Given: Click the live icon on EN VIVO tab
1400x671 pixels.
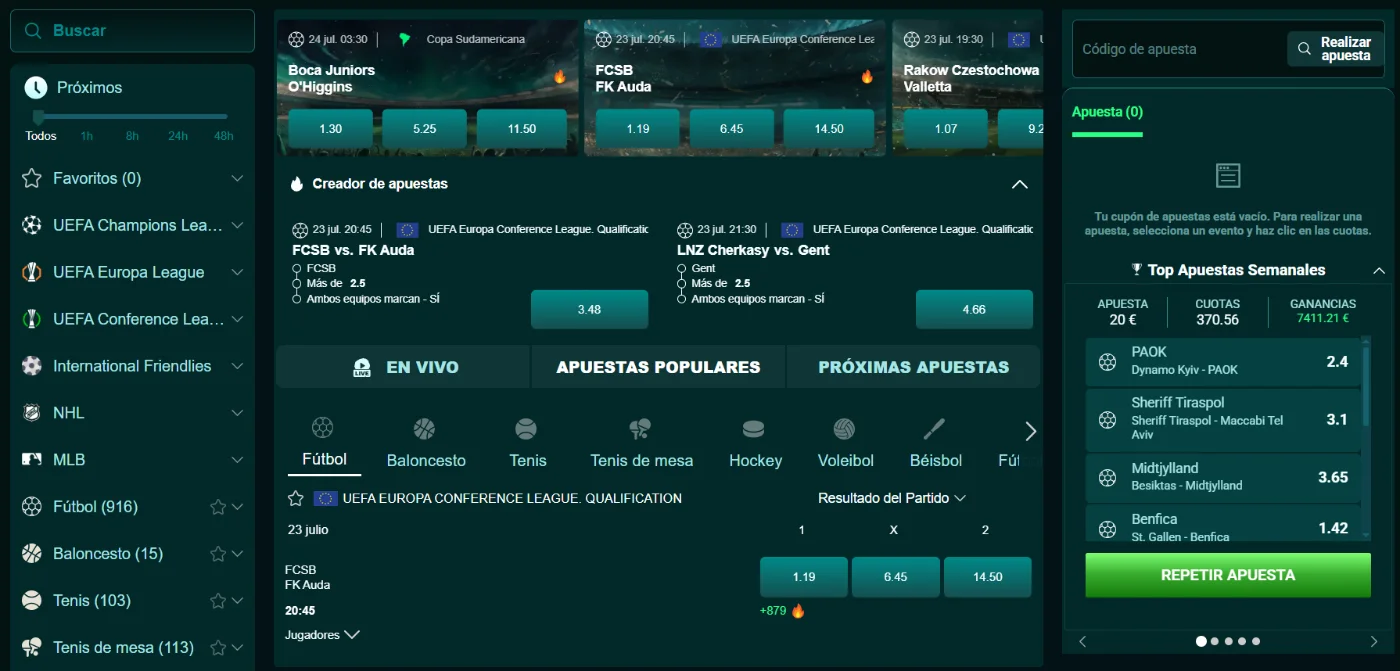Looking at the screenshot, I should [362, 367].
